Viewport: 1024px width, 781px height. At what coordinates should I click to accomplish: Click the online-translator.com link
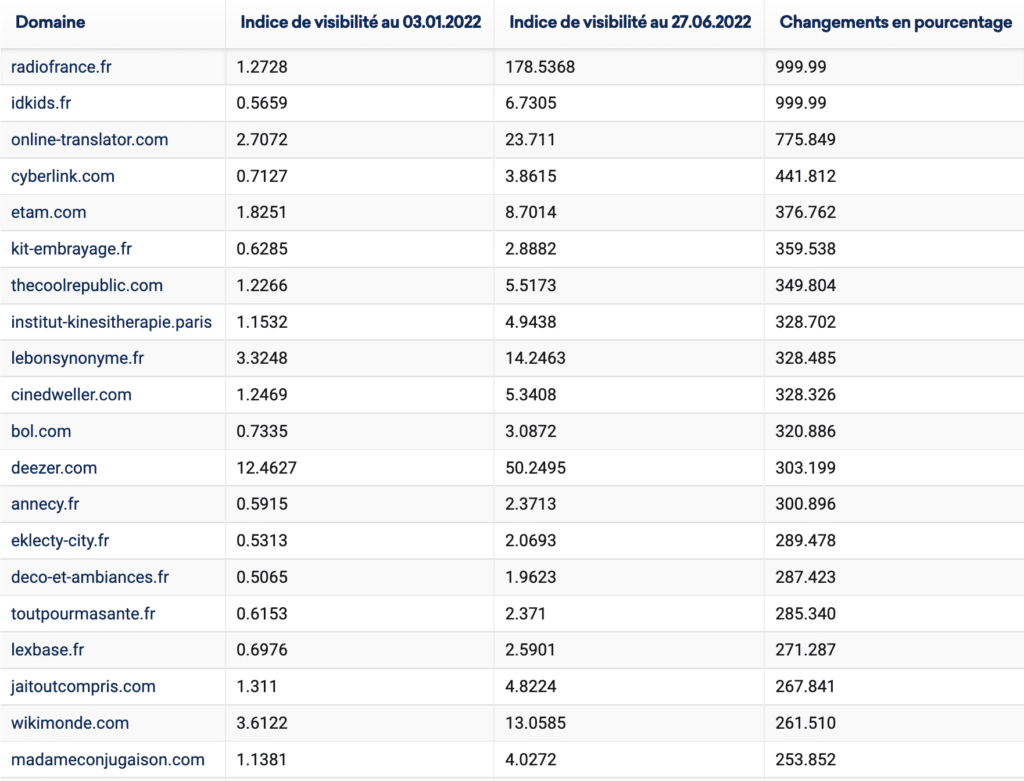[x=89, y=140]
